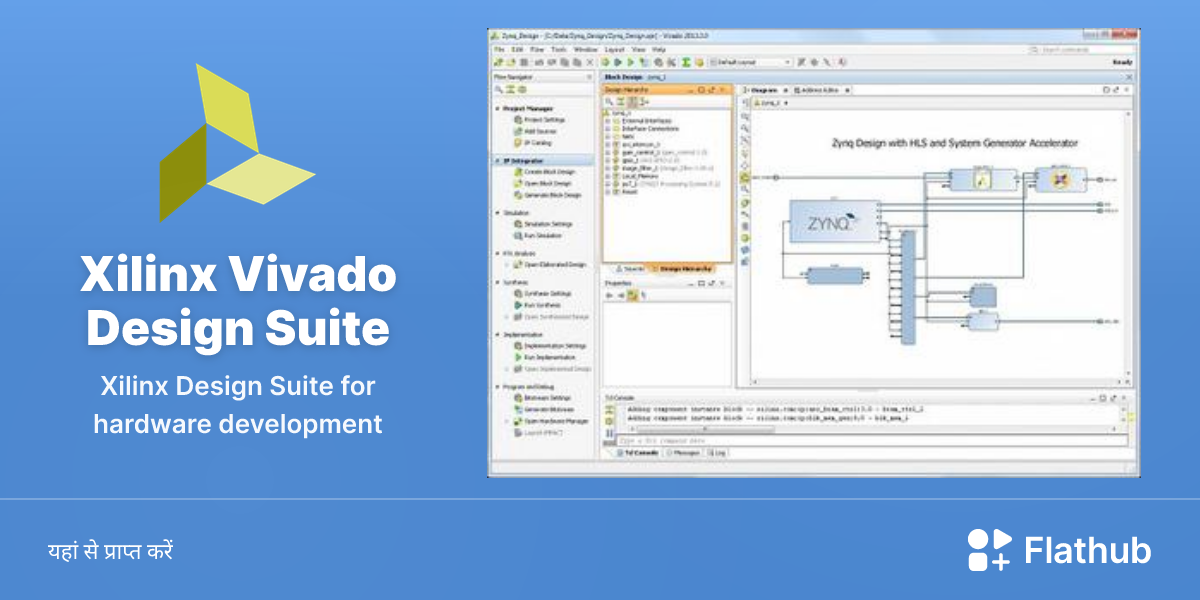Image resolution: width=1200 pixels, height=600 pixels.
Task: Open the IP Catalog
Action: (535, 143)
